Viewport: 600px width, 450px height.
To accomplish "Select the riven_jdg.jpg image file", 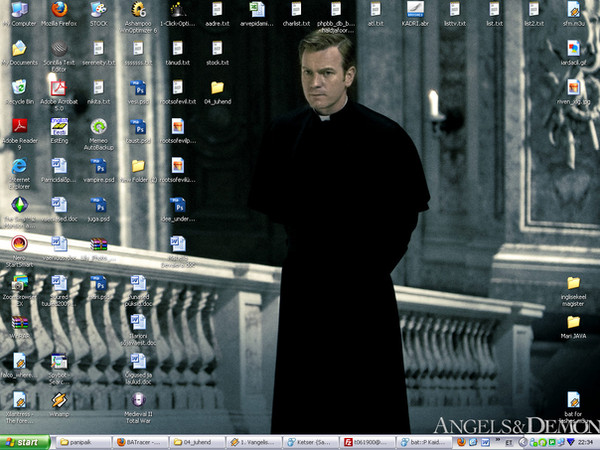I will (573, 88).
